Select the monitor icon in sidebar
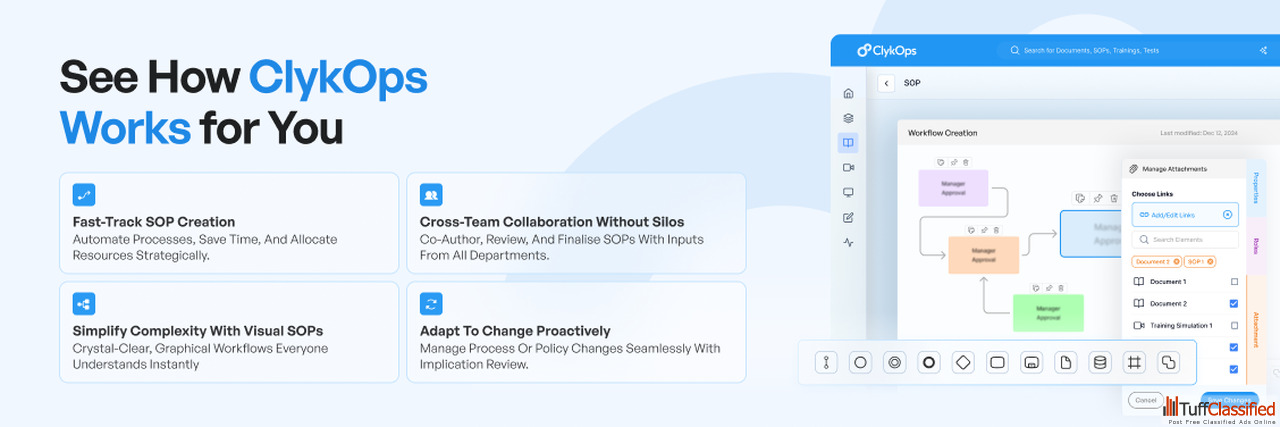Image resolution: width=1280 pixels, height=427 pixels. (x=848, y=192)
